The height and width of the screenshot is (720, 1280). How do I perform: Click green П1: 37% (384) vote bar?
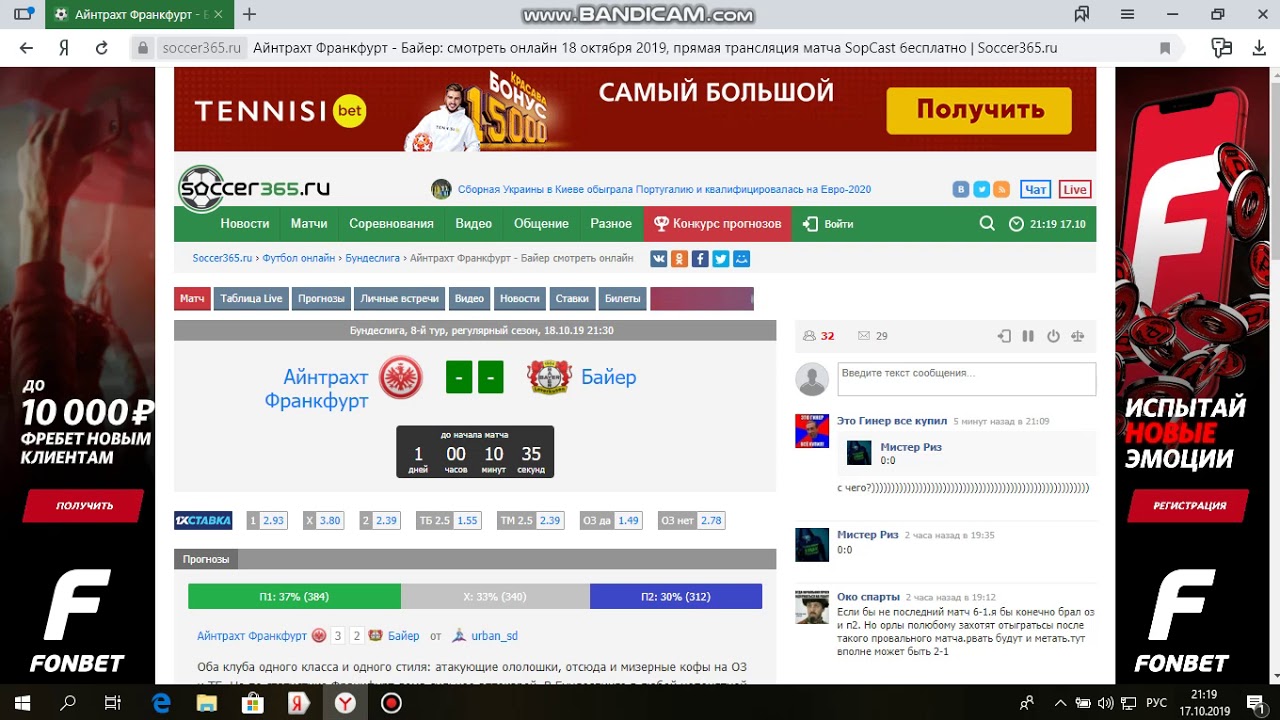[x=294, y=597]
